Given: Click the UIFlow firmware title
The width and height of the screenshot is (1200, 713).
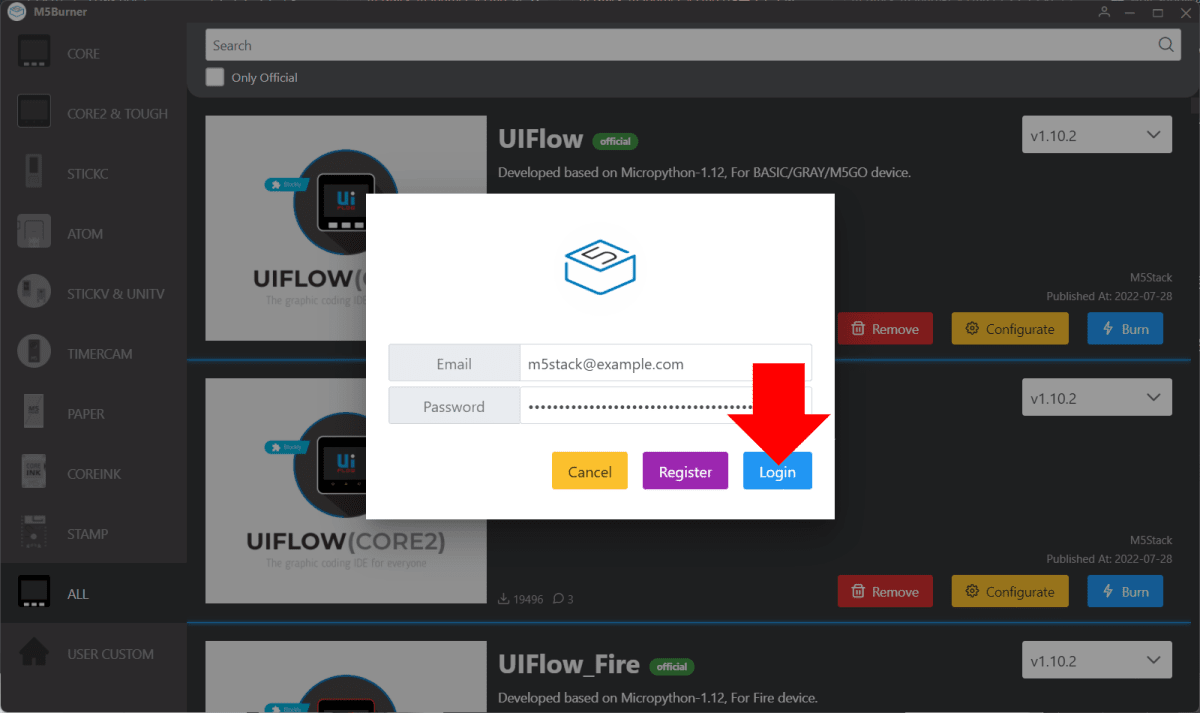Looking at the screenshot, I should tap(541, 139).
